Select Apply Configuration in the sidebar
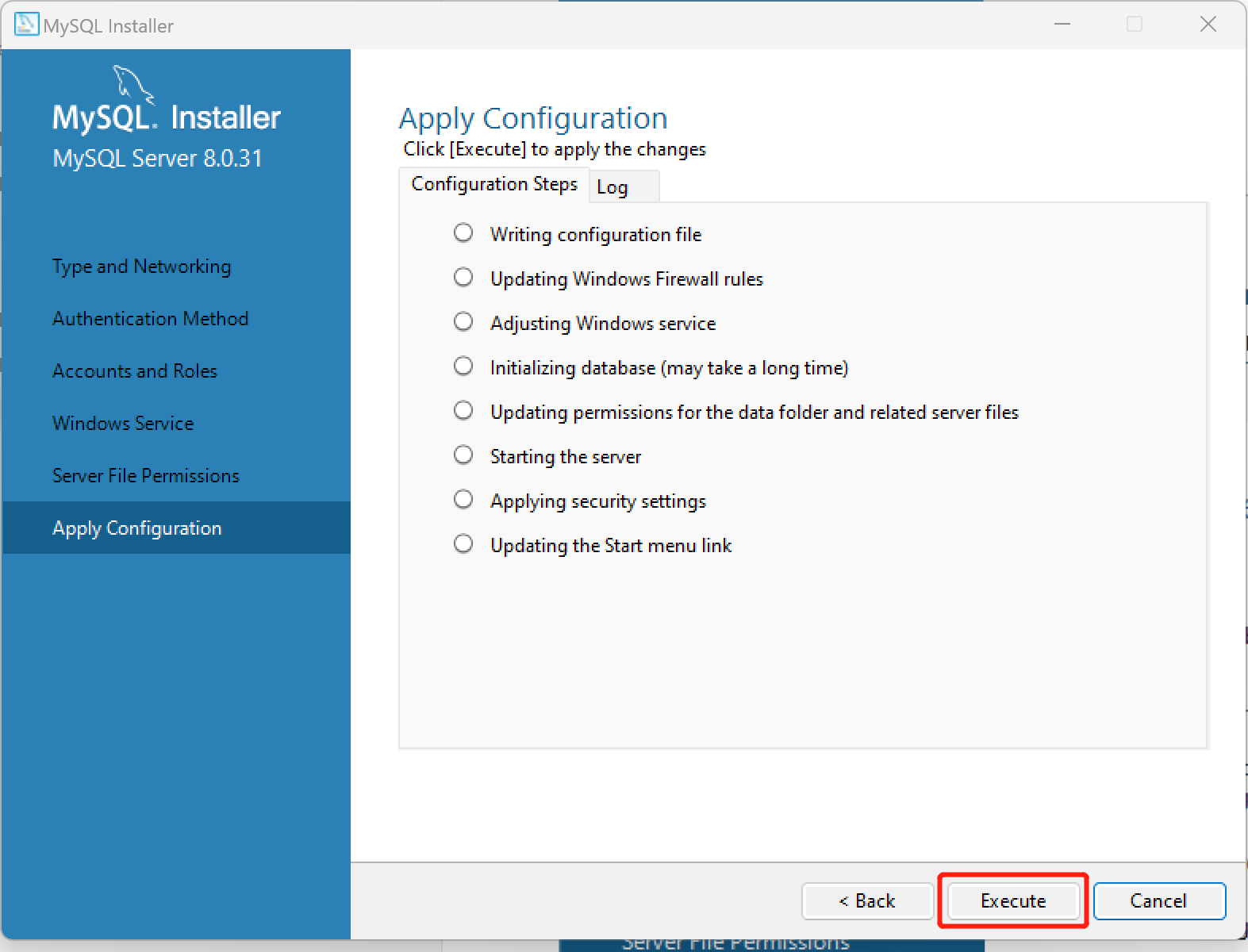The image size is (1248, 952). (176, 528)
